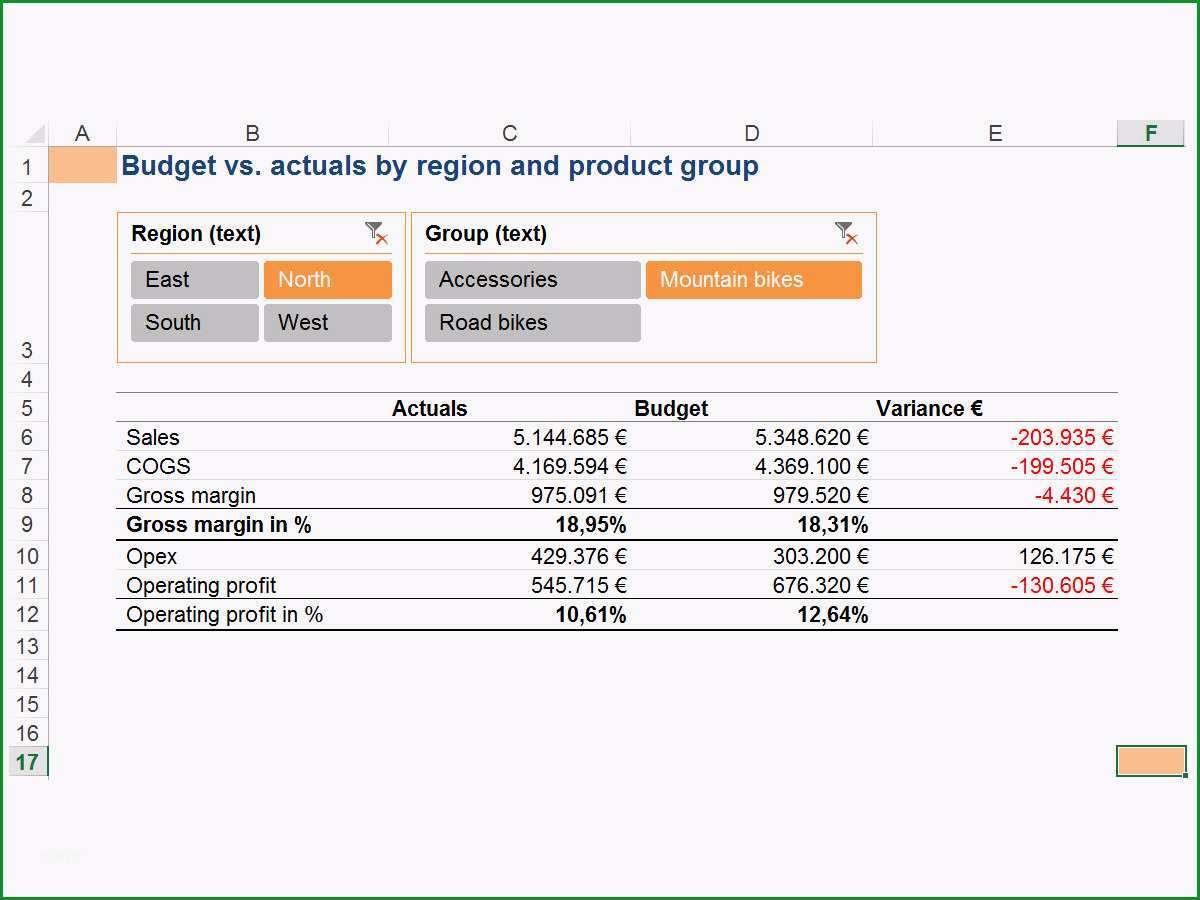Click COGS budget value 4.369.100 €
This screenshot has height=900, width=1200.
(812, 466)
